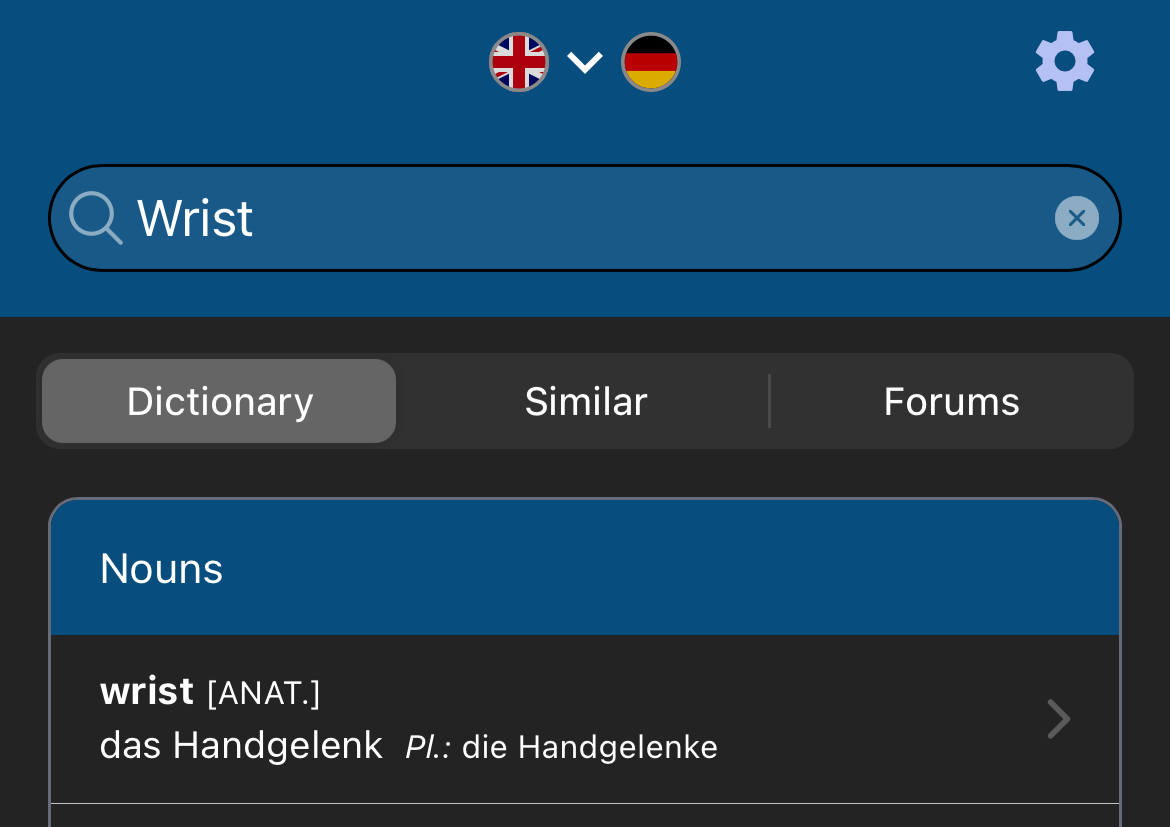Open the Forums tab

(951, 401)
